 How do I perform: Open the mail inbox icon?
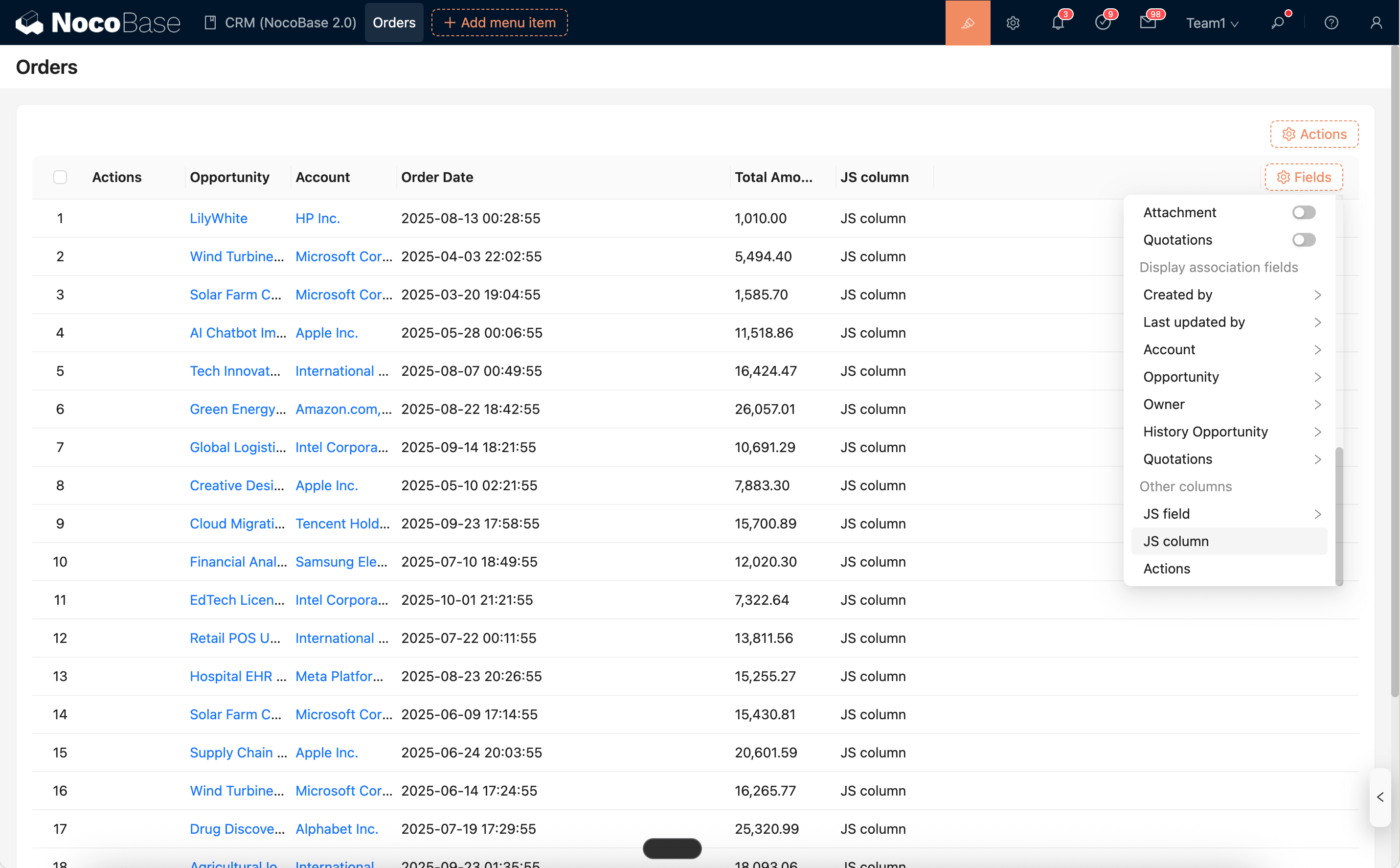click(1148, 23)
